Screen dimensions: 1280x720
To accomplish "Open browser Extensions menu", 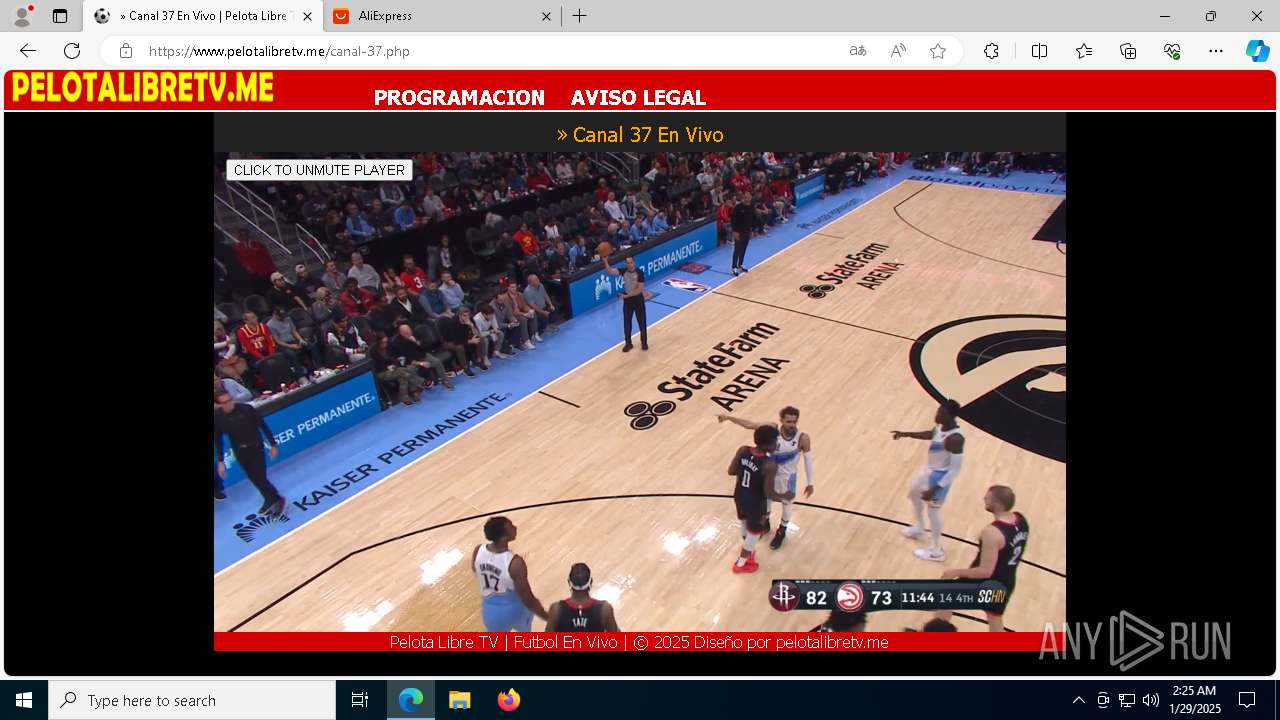I will coord(991,51).
